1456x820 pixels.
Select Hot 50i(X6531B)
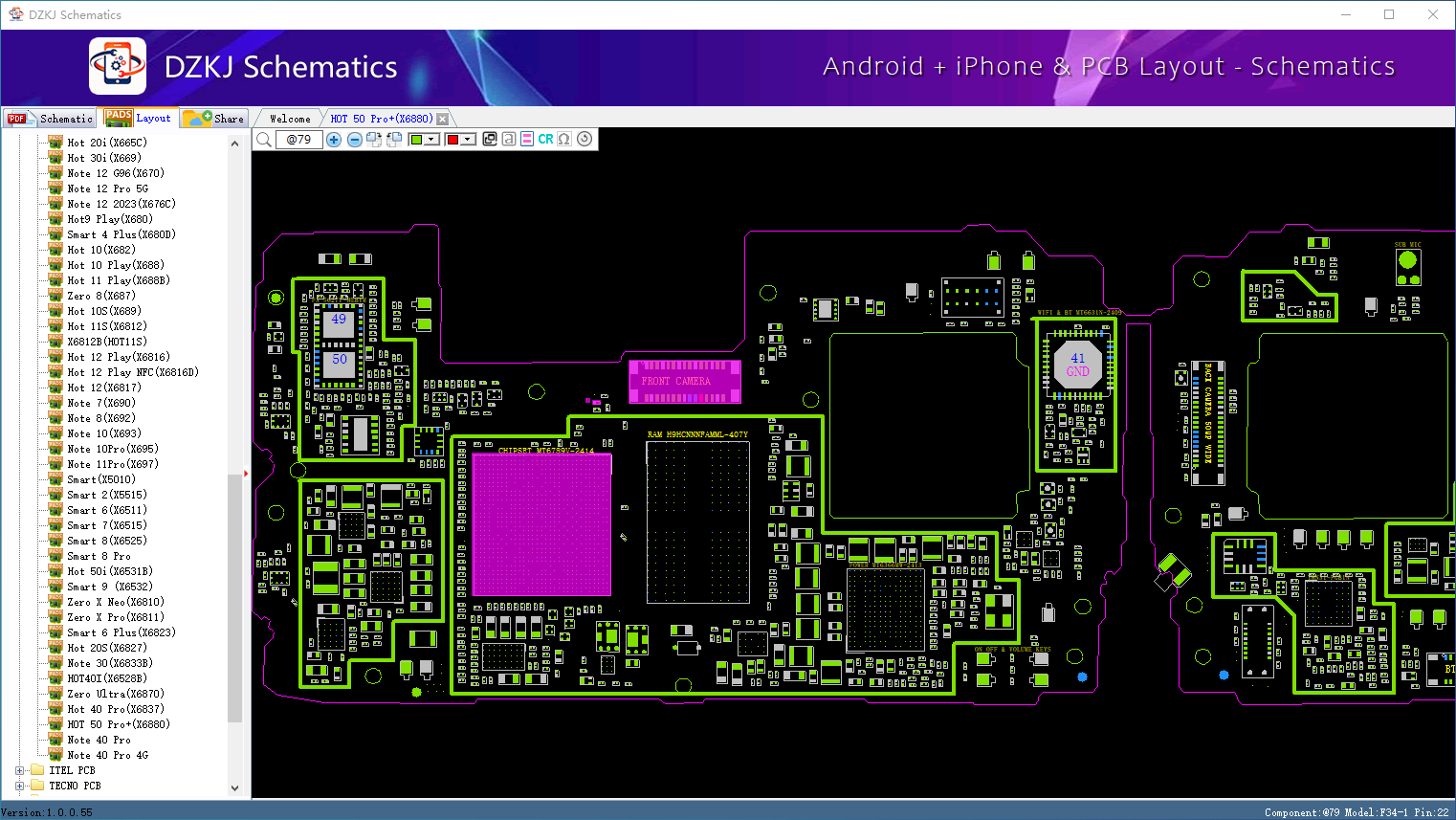coord(110,571)
